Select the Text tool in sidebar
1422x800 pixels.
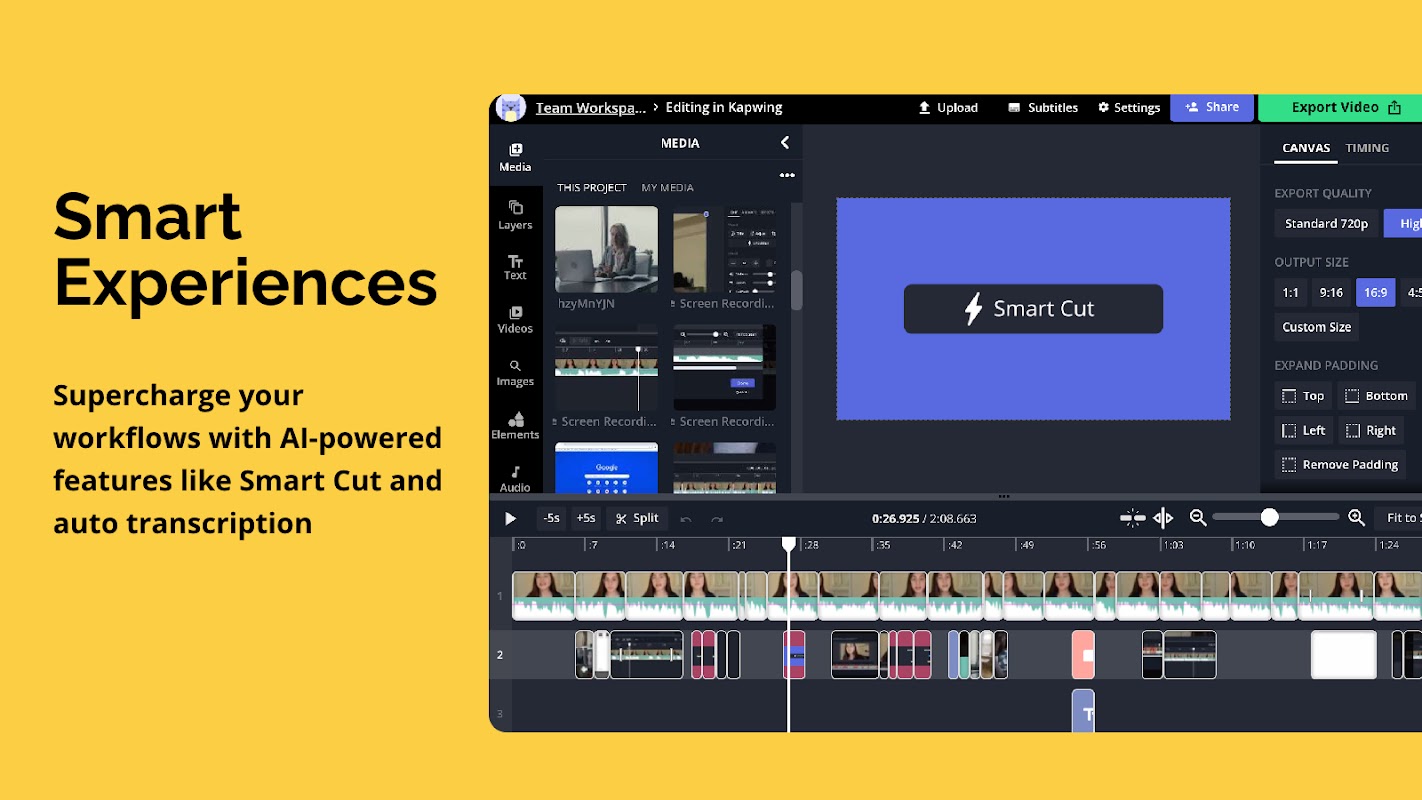pyautogui.click(x=515, y=267)
